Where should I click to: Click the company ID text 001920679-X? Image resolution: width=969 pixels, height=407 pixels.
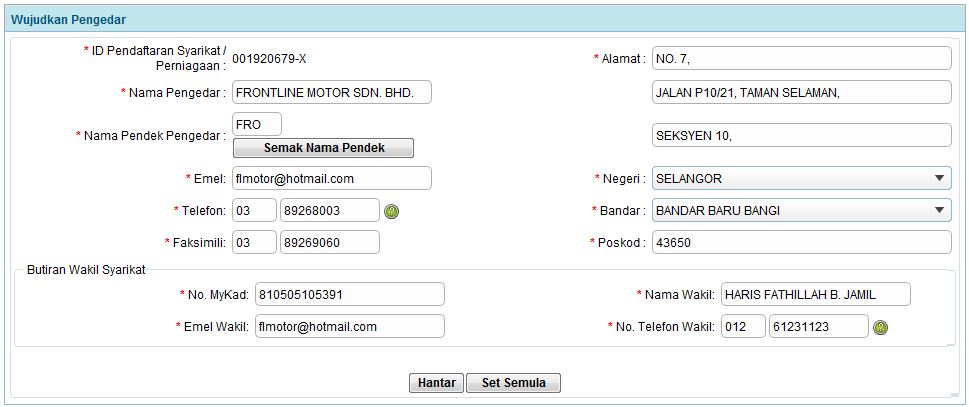pyautogui.click(x=269, y=59)
